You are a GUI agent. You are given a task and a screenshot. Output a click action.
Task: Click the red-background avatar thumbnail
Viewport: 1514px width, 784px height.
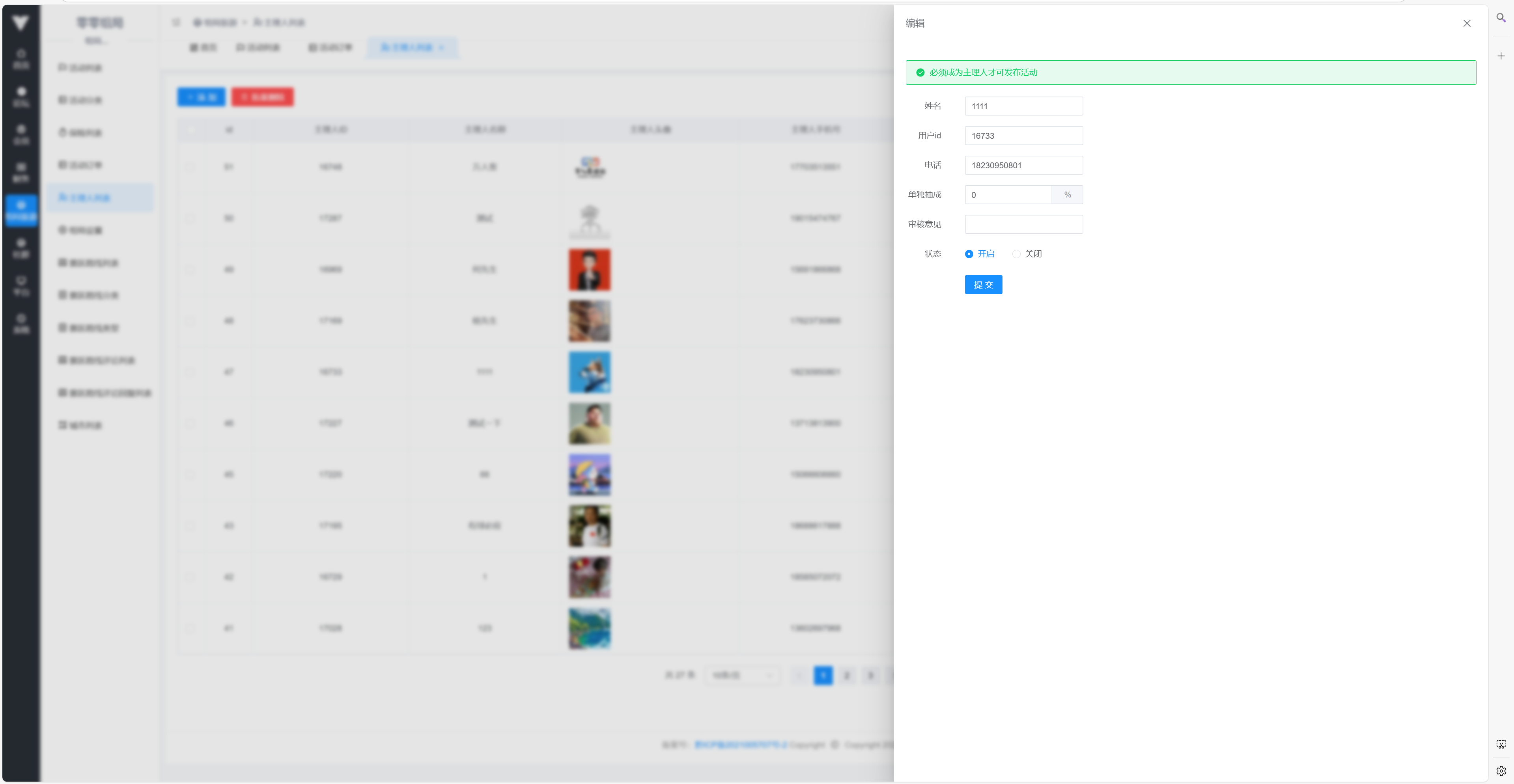(589, 270)
